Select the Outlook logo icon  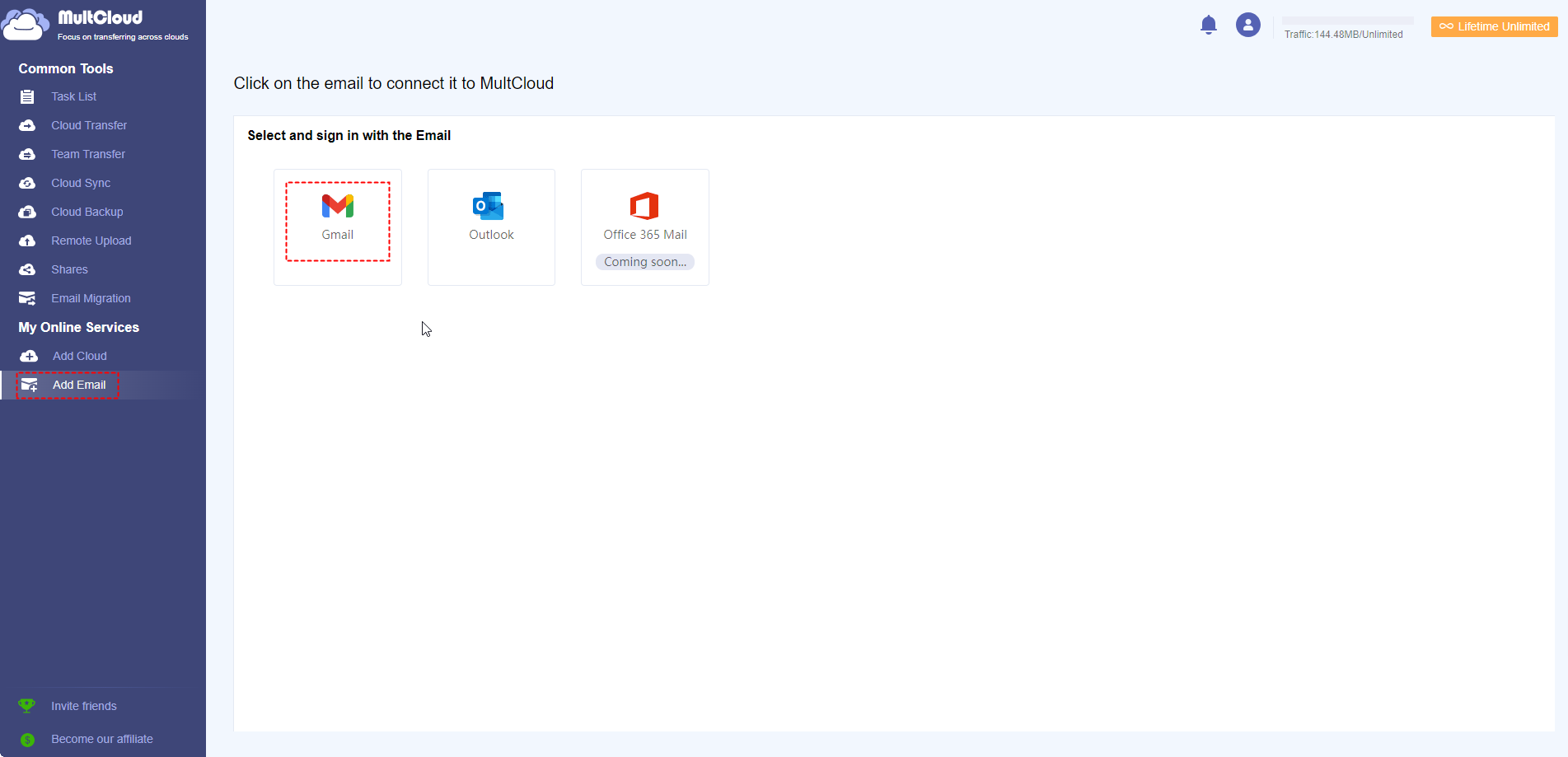[x=489, y=206]
